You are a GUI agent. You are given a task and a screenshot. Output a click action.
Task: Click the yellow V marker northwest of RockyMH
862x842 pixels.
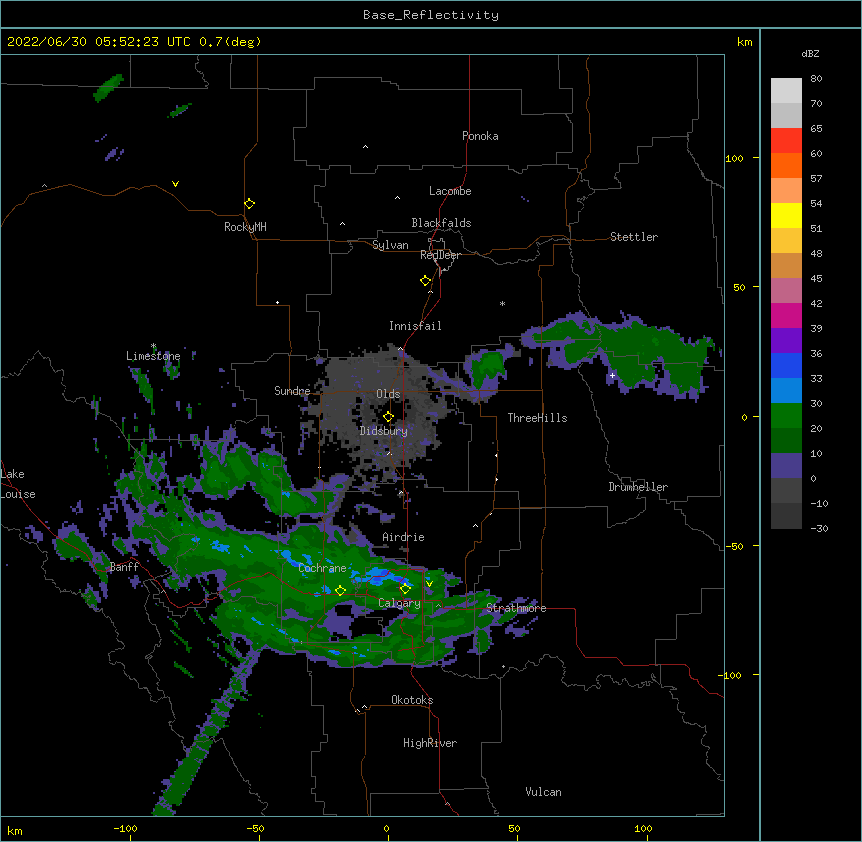[175, 184]
